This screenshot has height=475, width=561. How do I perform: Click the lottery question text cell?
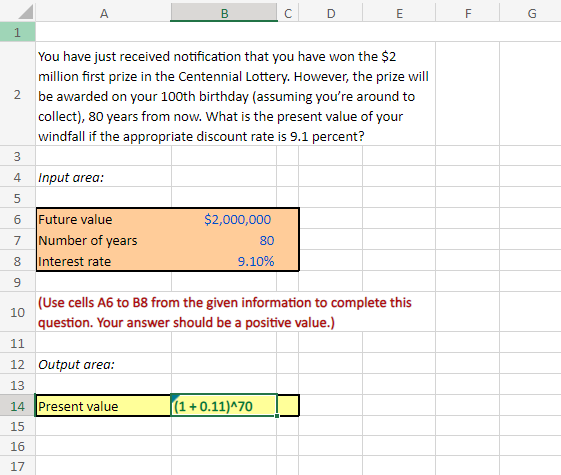235,94
